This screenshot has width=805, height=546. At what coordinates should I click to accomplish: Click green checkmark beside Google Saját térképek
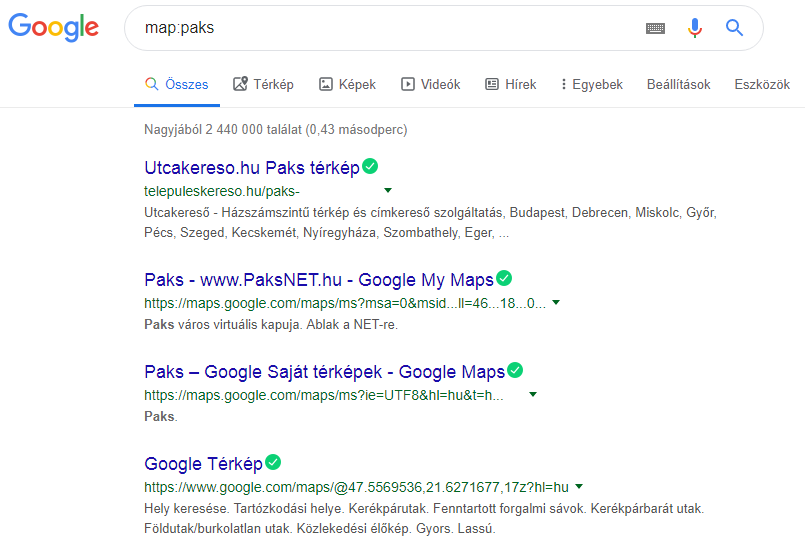pyautogui.click(x=515, y=370)
